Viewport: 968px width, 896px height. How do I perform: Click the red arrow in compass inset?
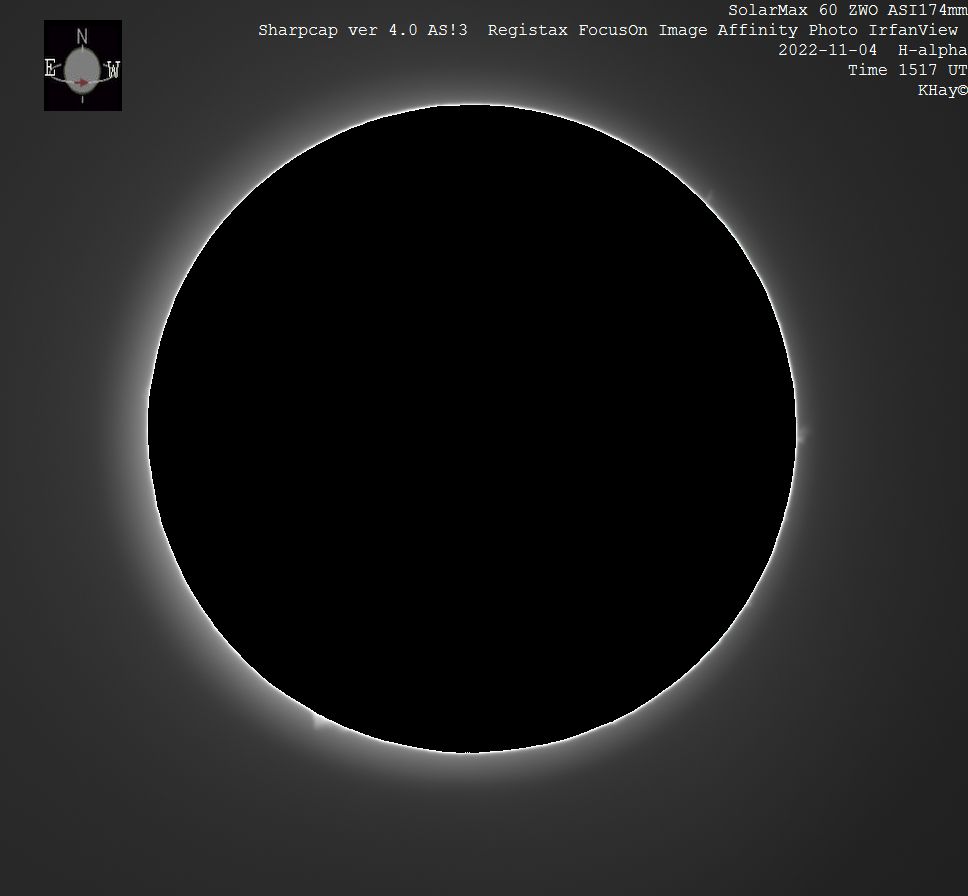tap(81, 81)
